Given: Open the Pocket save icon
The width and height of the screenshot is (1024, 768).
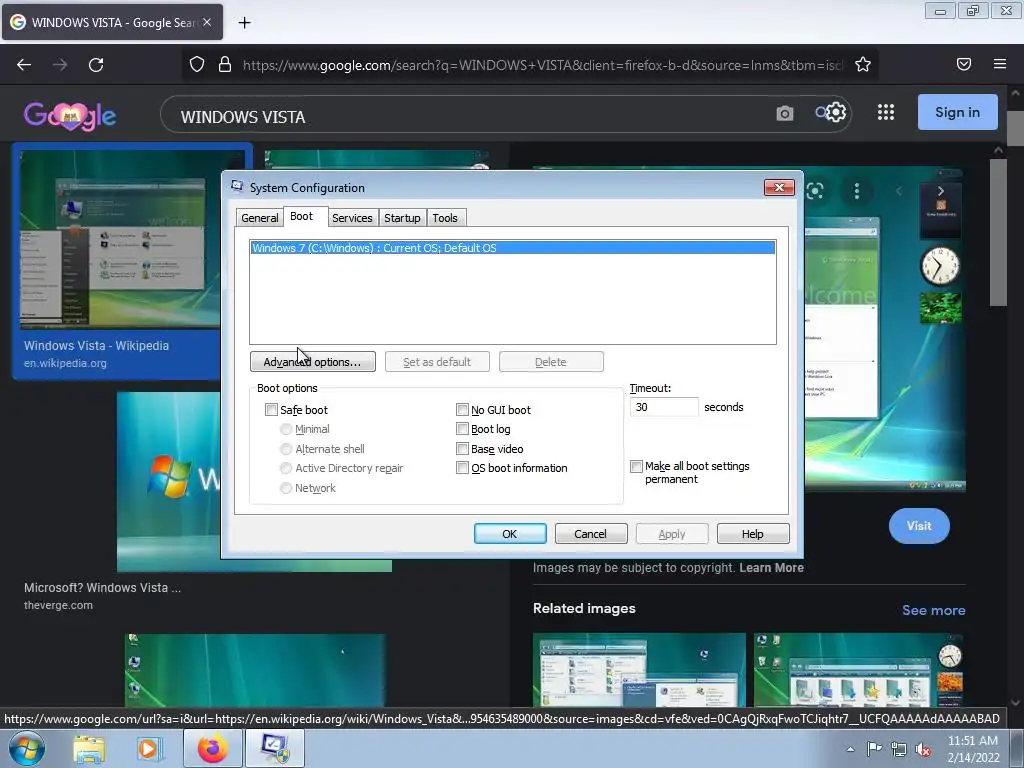Looking at the screenshot, I should click(964, 64).
